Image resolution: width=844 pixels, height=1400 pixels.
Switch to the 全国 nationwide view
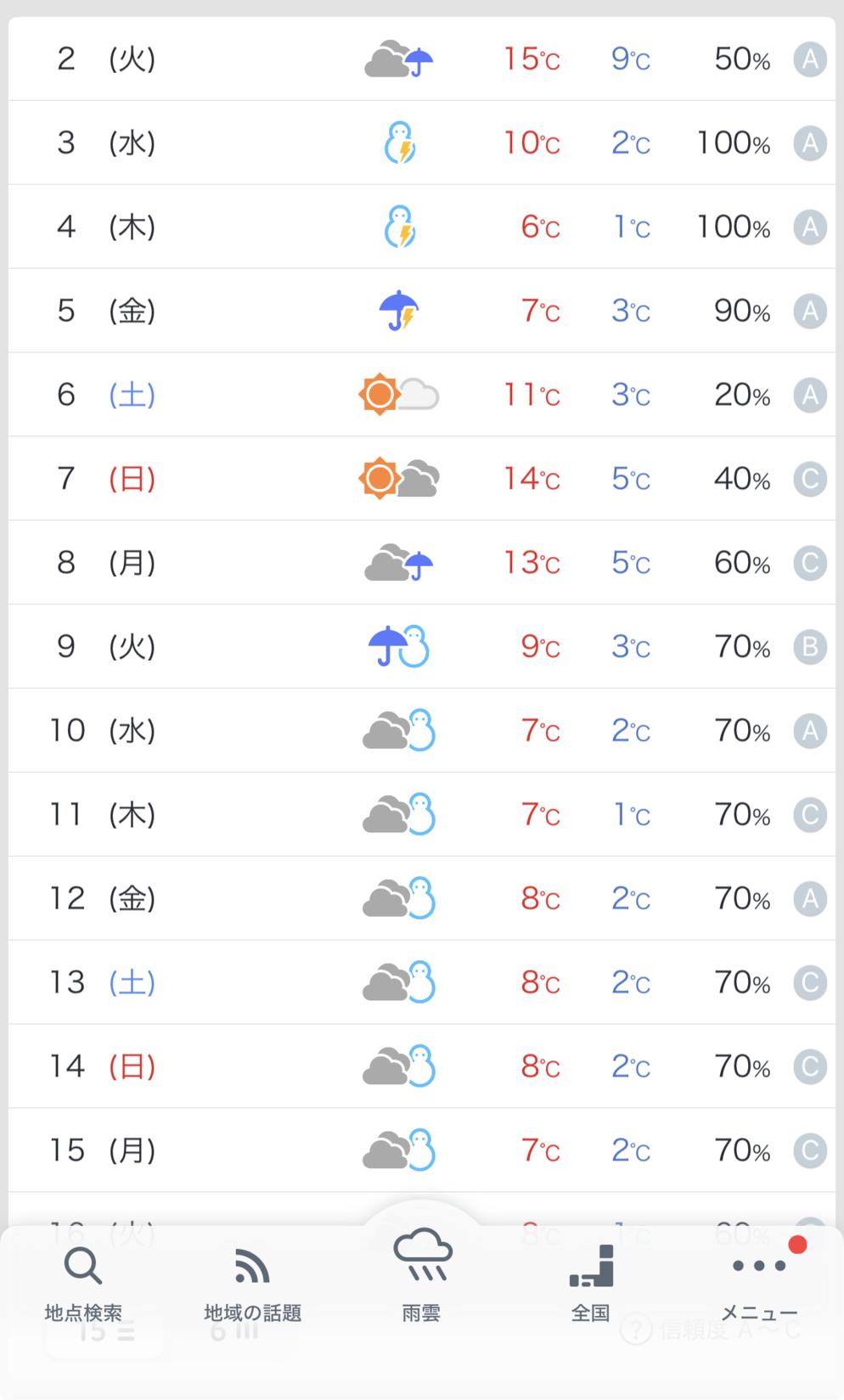coord(591,1284)
